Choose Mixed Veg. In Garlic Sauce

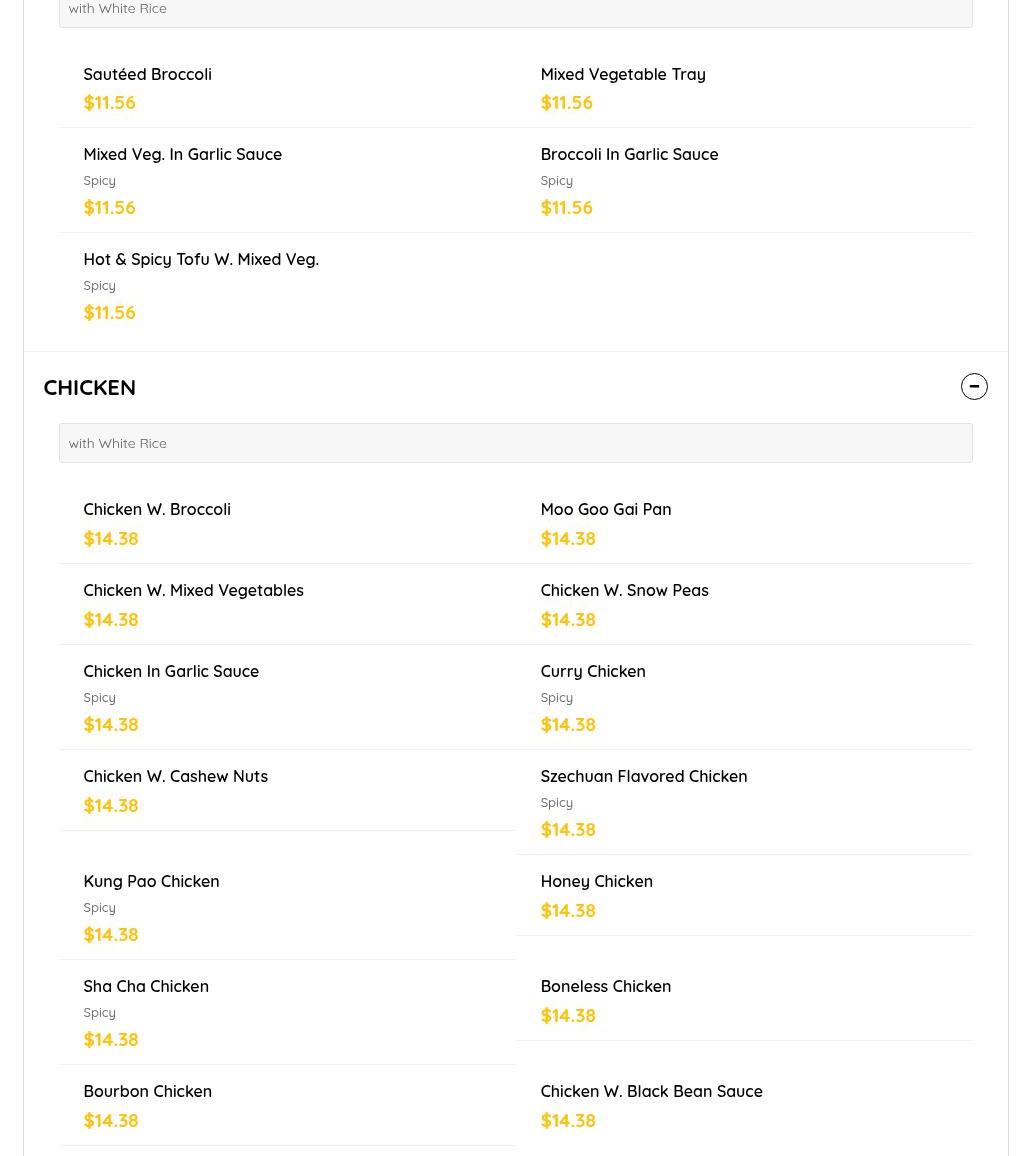tap(182, 155)
